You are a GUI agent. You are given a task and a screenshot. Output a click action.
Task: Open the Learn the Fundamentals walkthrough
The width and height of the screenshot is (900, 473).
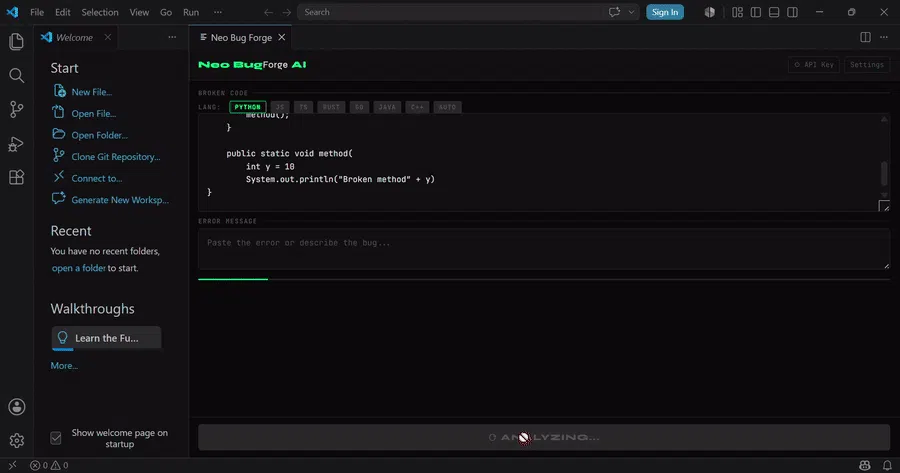coord(106,338)
